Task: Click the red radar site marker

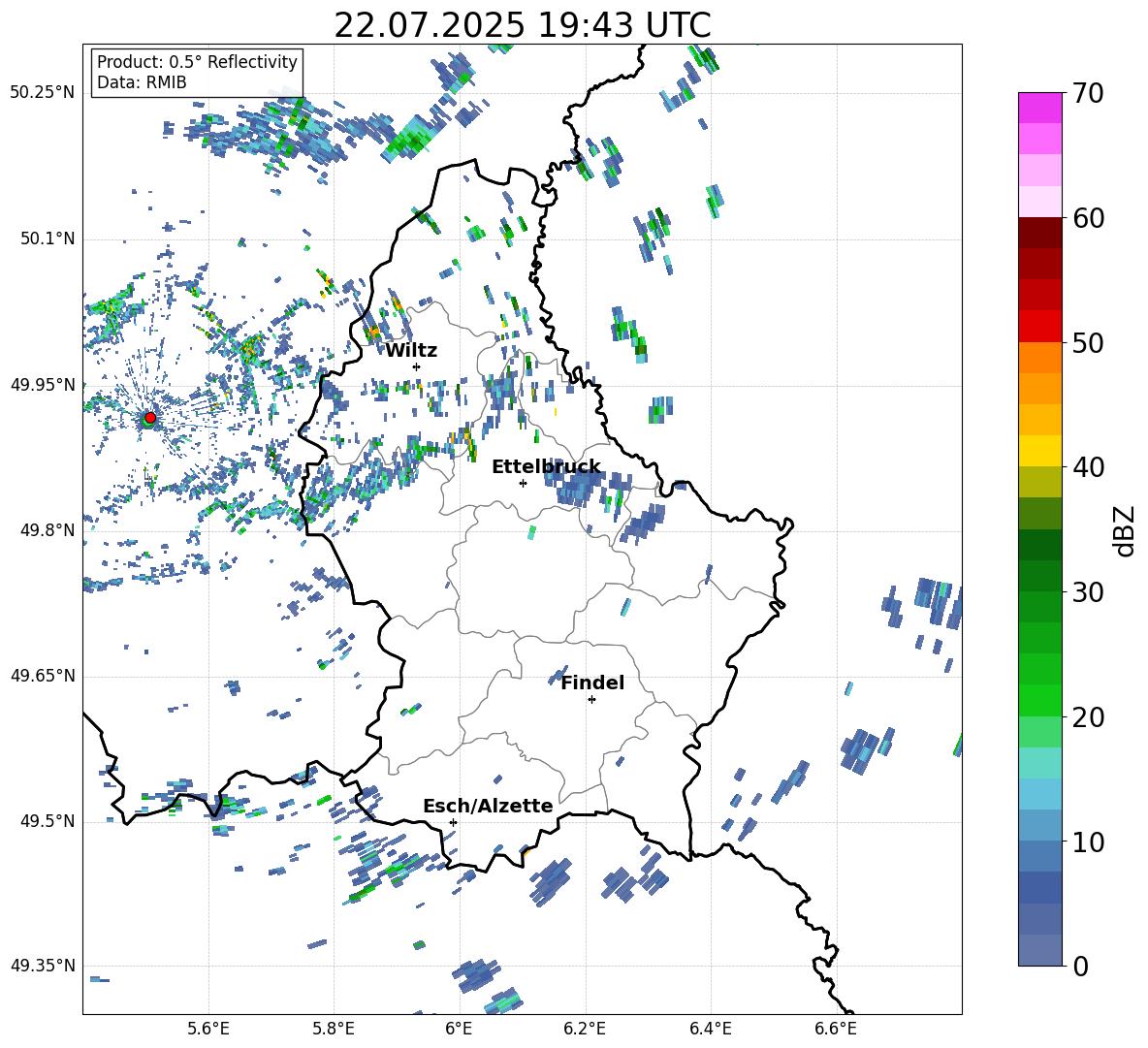Action: point(150,417)
